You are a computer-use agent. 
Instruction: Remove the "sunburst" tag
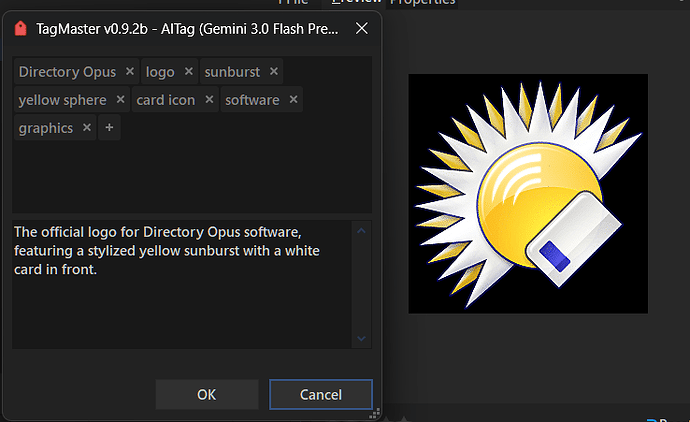273,72
